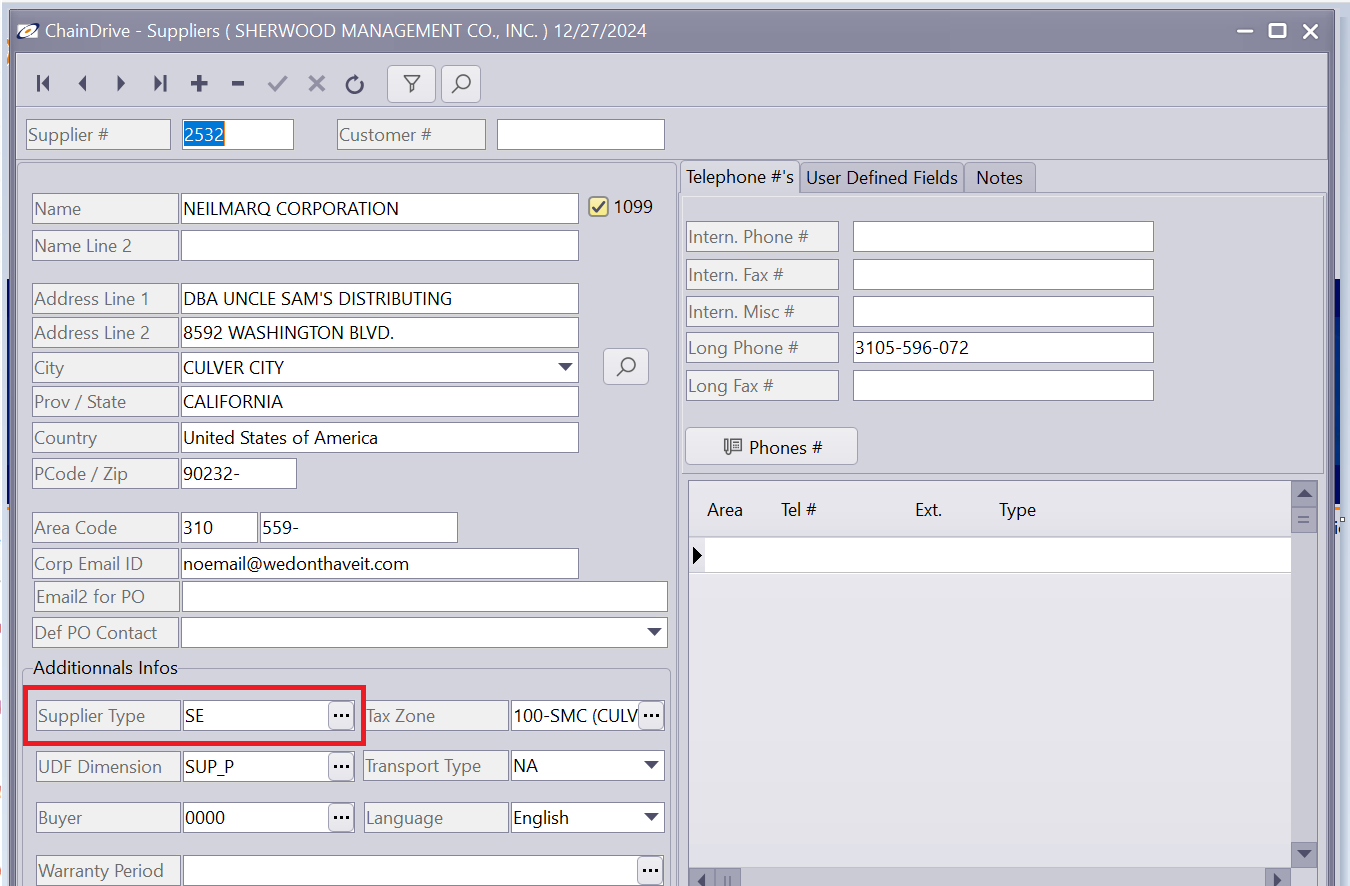Click scroll right arrow in phones grid
The width and height of the screenshot is (1350, 886).
tap(1277, 879)
